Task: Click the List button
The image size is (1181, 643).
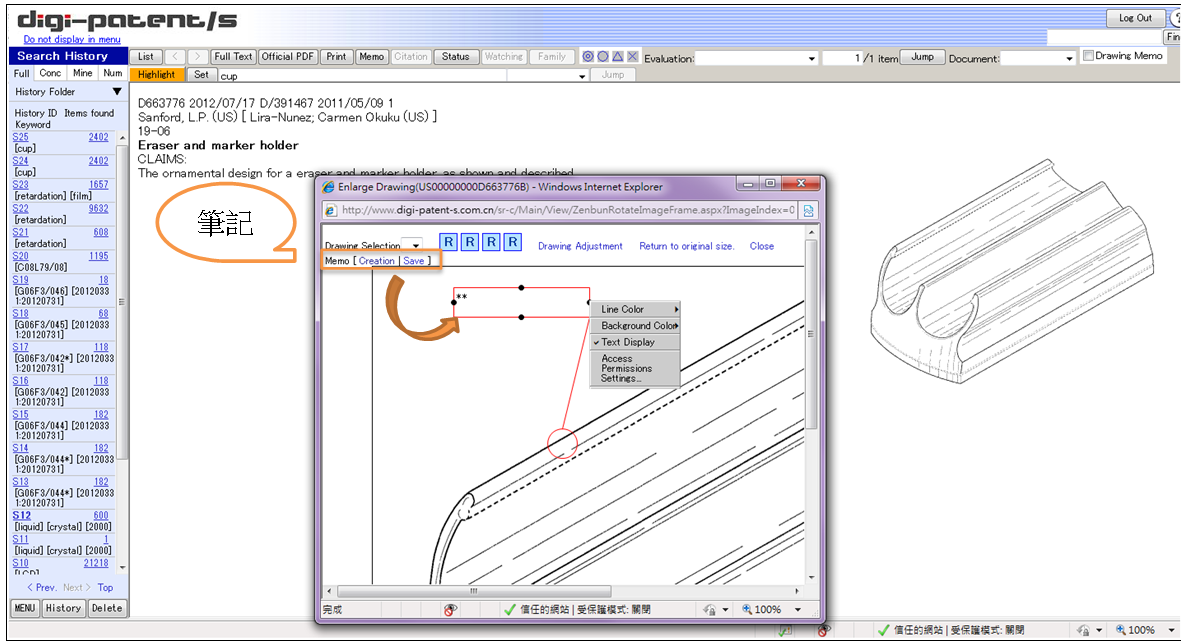Action: pos(145,56)
